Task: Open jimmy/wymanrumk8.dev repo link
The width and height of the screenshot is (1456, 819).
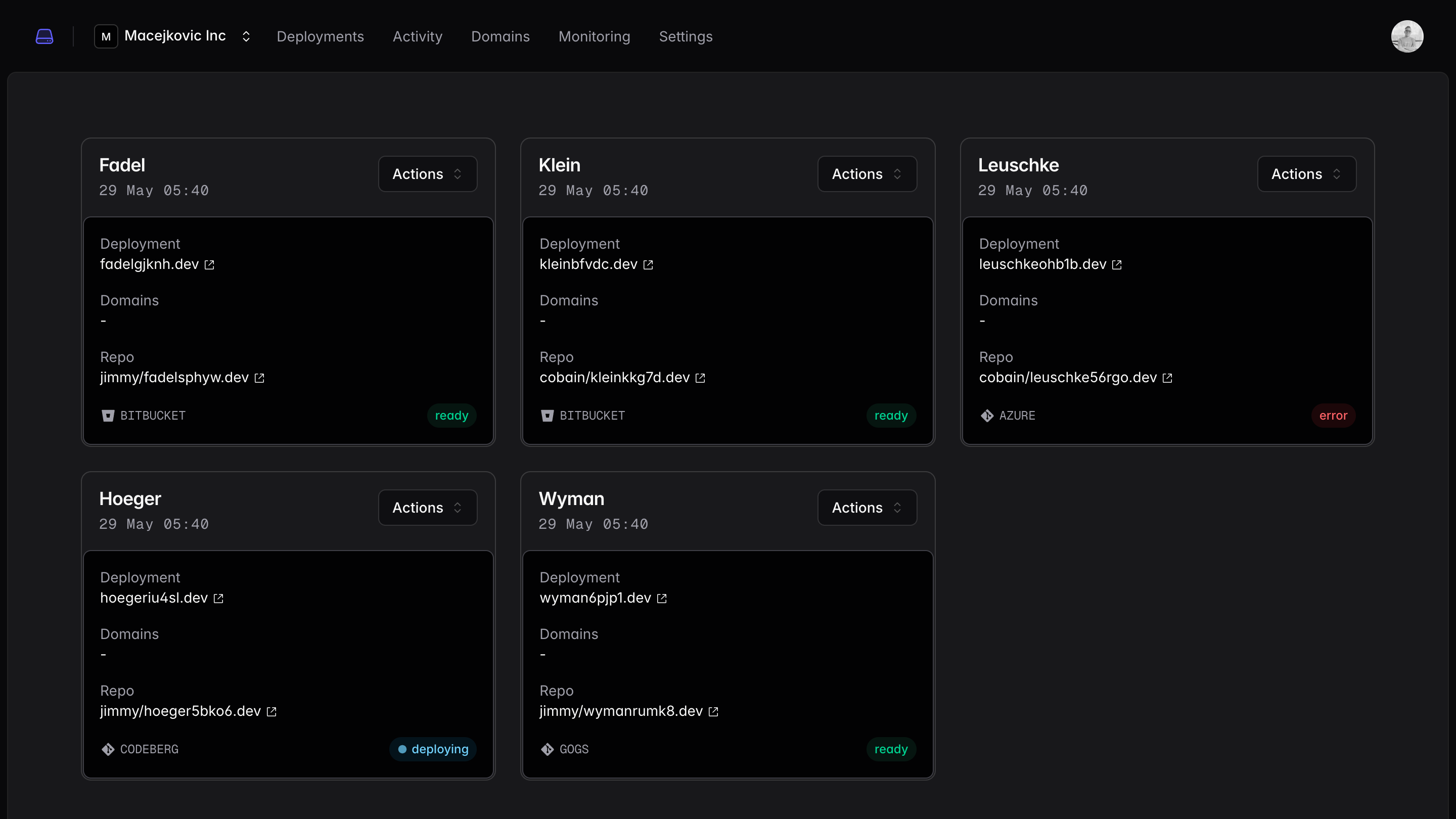Action: click(621, 711)
